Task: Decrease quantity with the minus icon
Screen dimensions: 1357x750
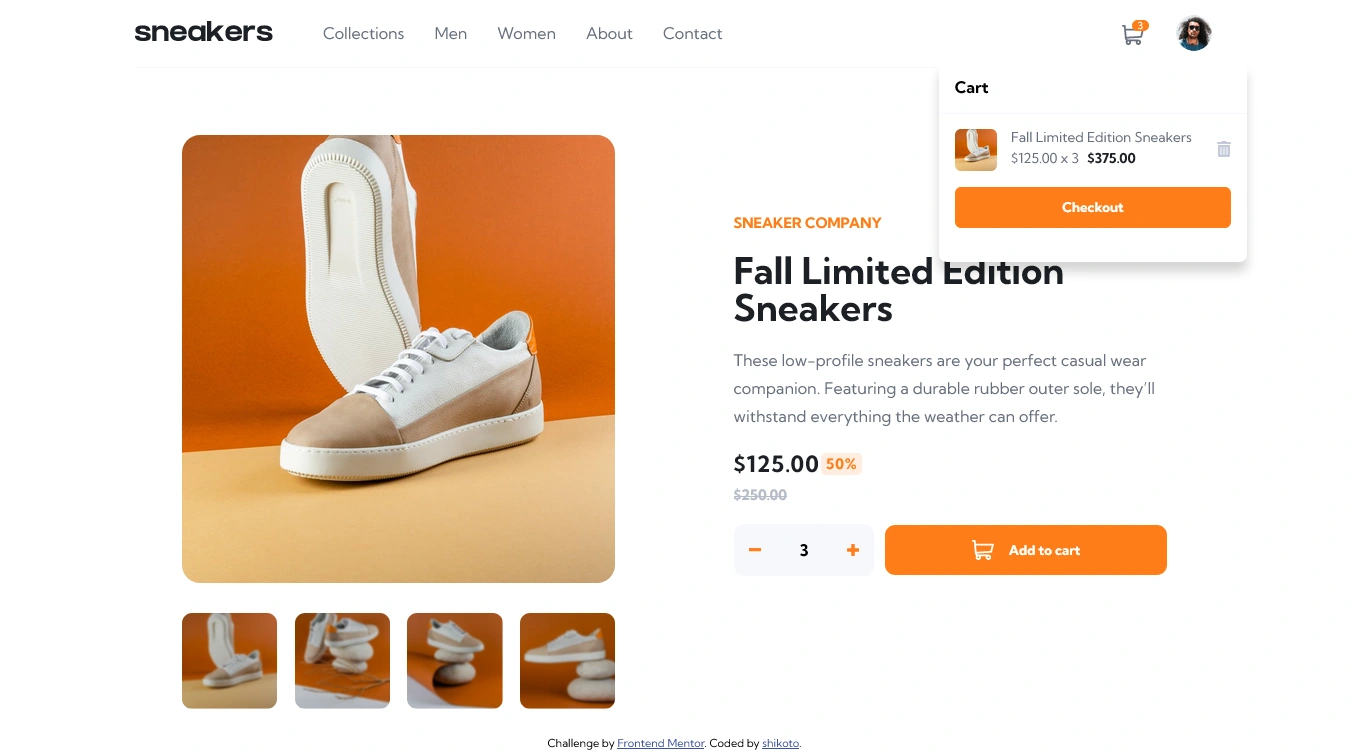Action: [755, 550]
